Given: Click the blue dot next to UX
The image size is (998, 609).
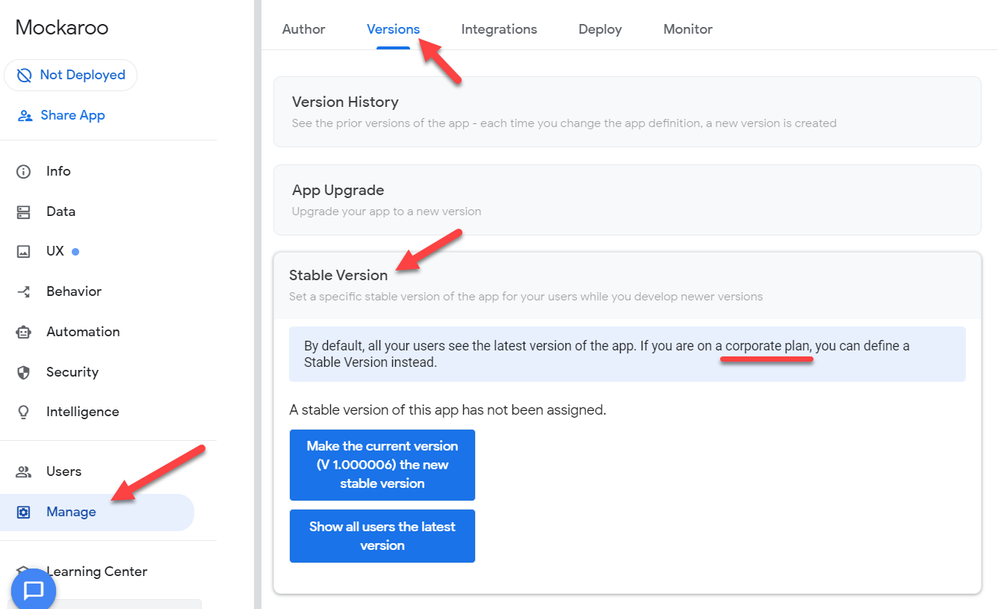Looking at the screenshot, I should point(75,251).
